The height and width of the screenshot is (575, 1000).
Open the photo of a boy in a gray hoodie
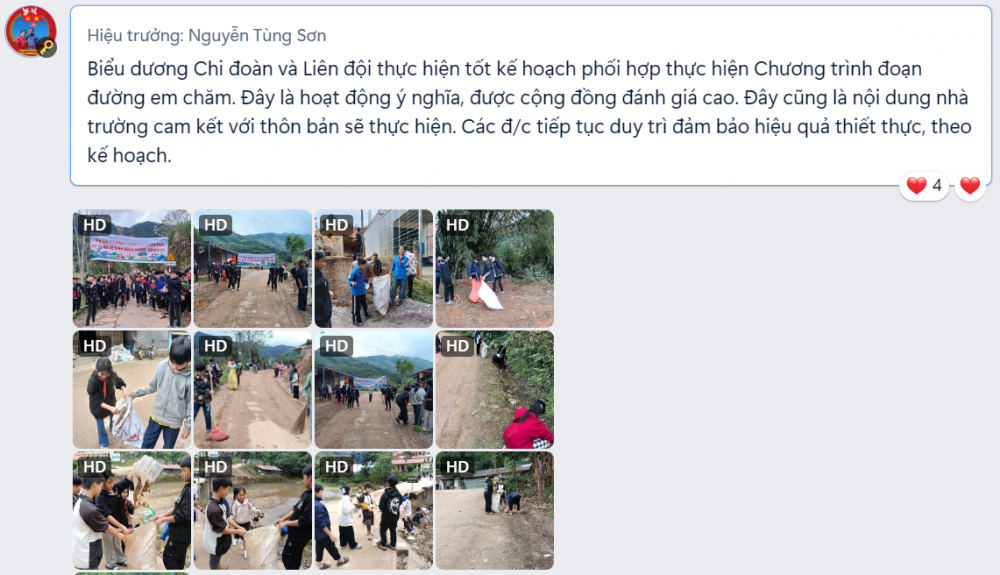131,389
